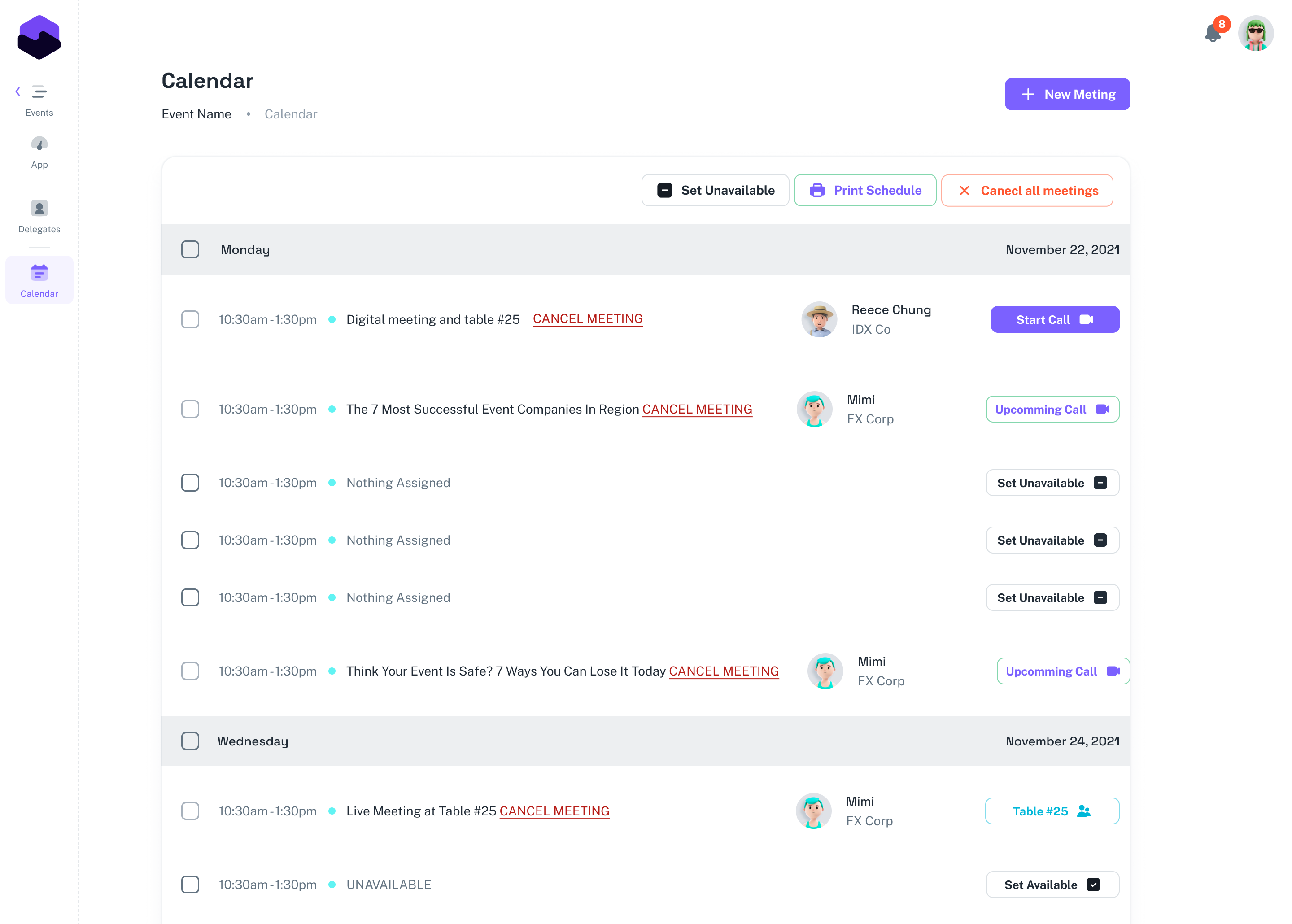The image size is (1292, 924).
Task: Click the New Meting button
Action: 1067,95
